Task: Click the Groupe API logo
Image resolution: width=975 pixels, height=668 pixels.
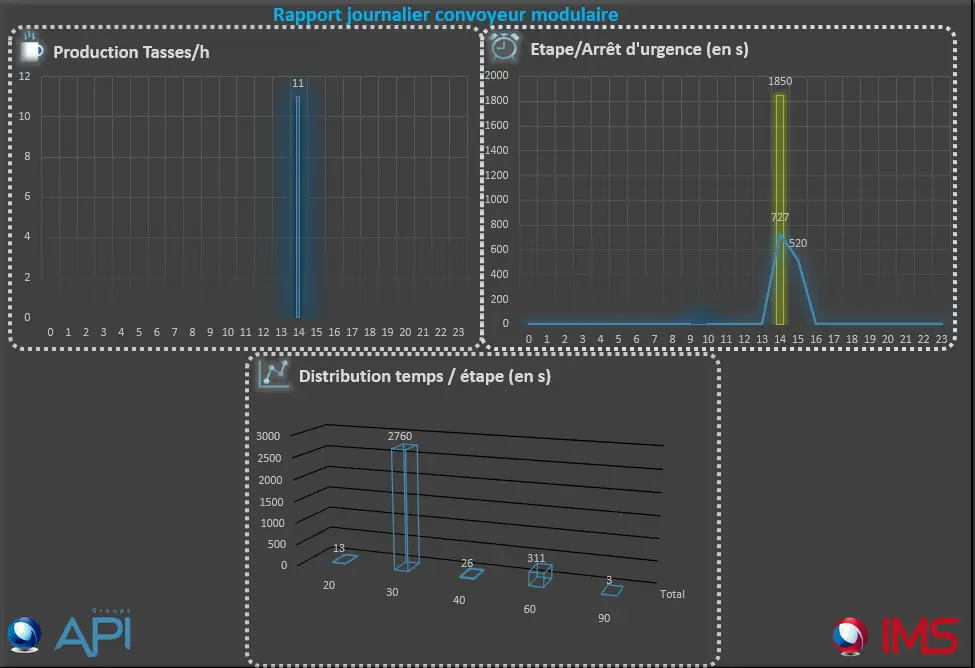Action: (x=70, y=634)
